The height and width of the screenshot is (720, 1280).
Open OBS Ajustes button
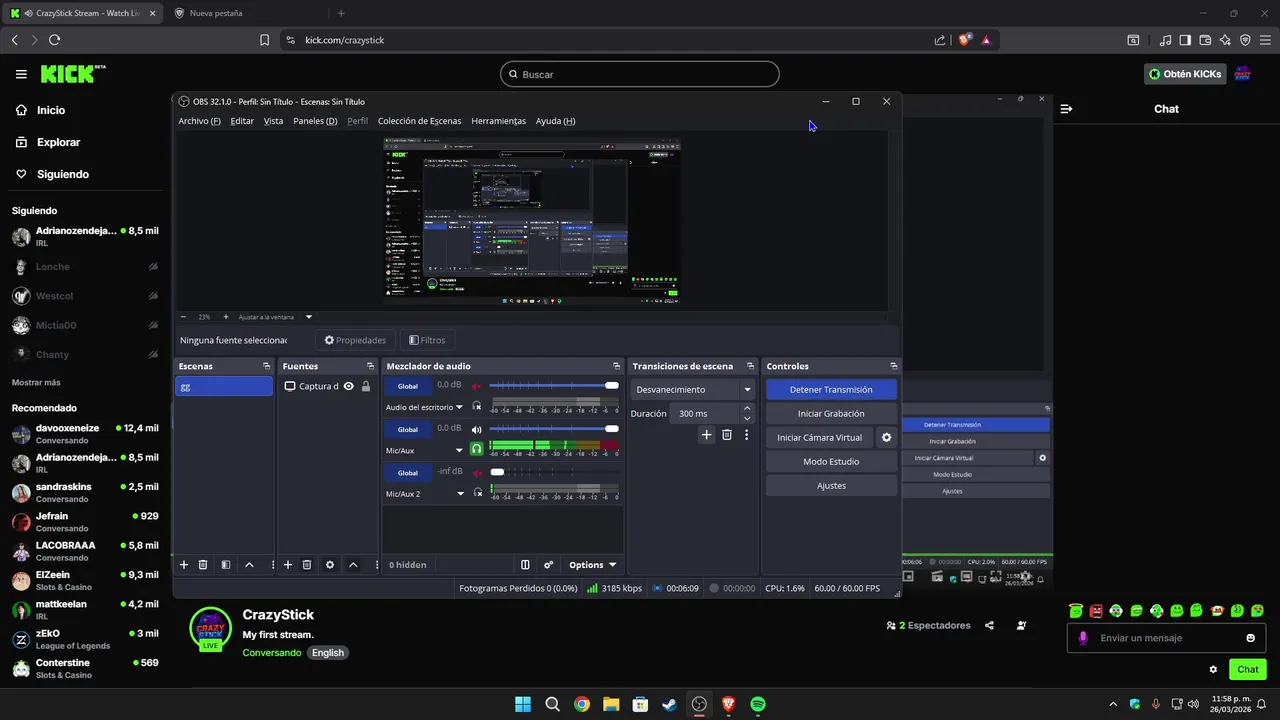(x=831, y=486)
